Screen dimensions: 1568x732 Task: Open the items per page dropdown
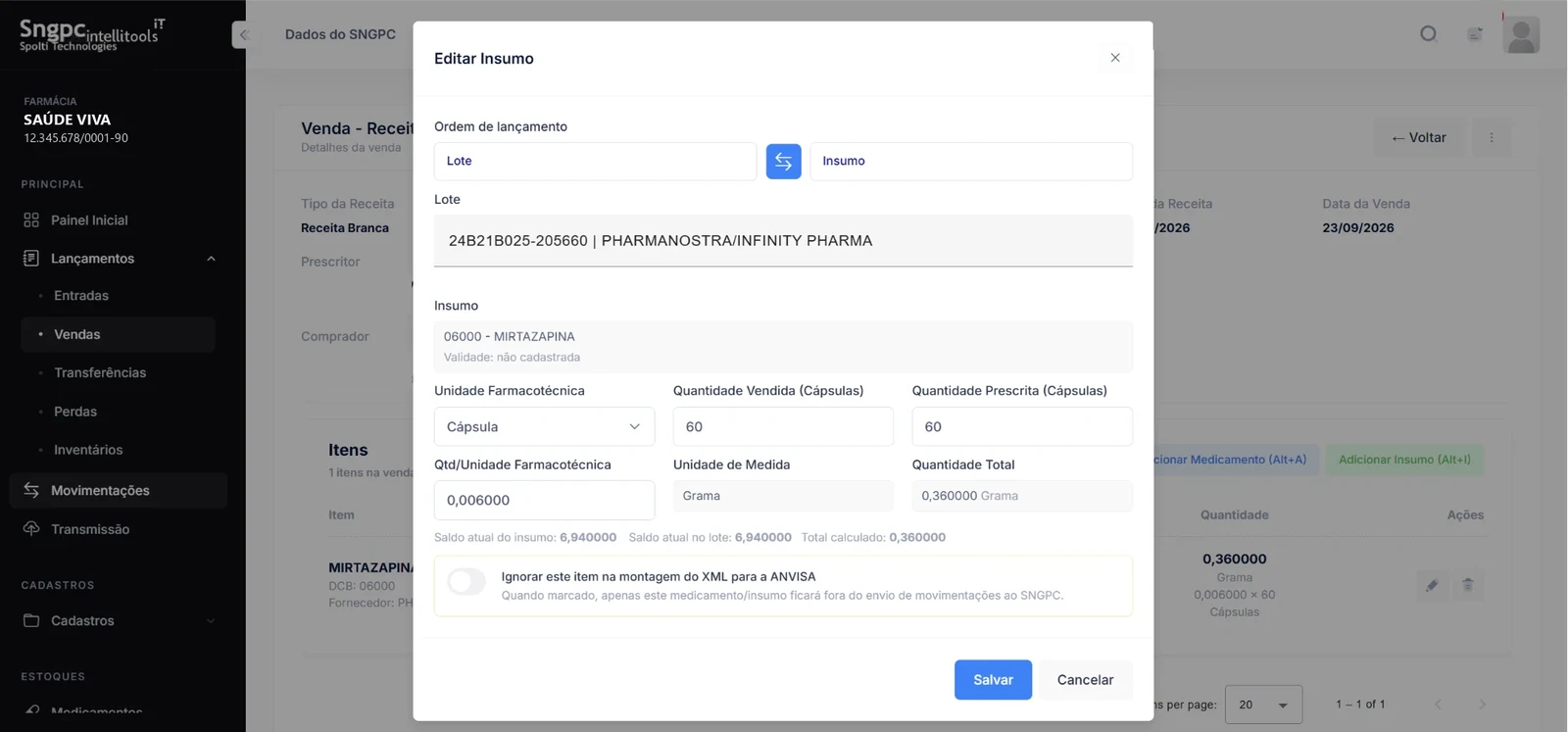click(1263, 705)
